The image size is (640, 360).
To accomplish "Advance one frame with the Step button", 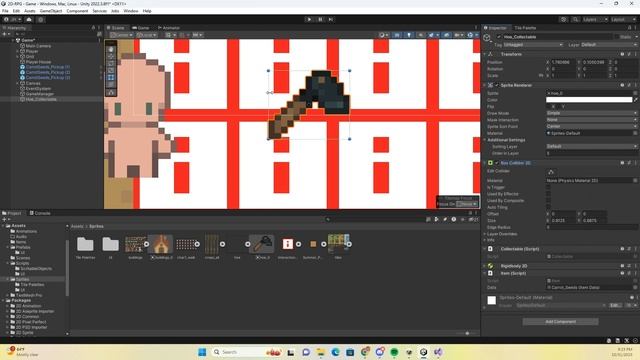I will point(331,19).
